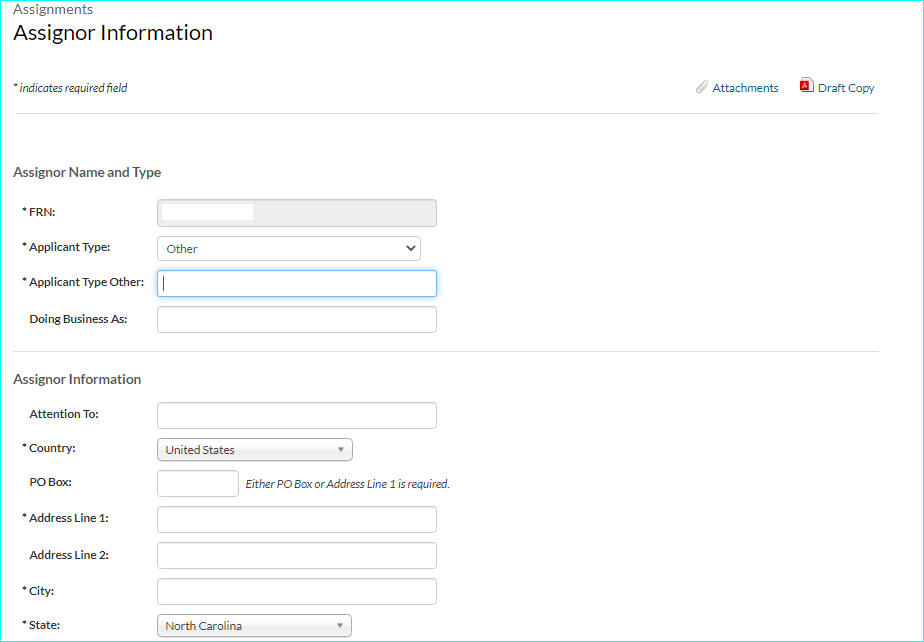Select the PO Box input
The width and height of the screenshot is (924, 642).
click(x=198, y=483)
